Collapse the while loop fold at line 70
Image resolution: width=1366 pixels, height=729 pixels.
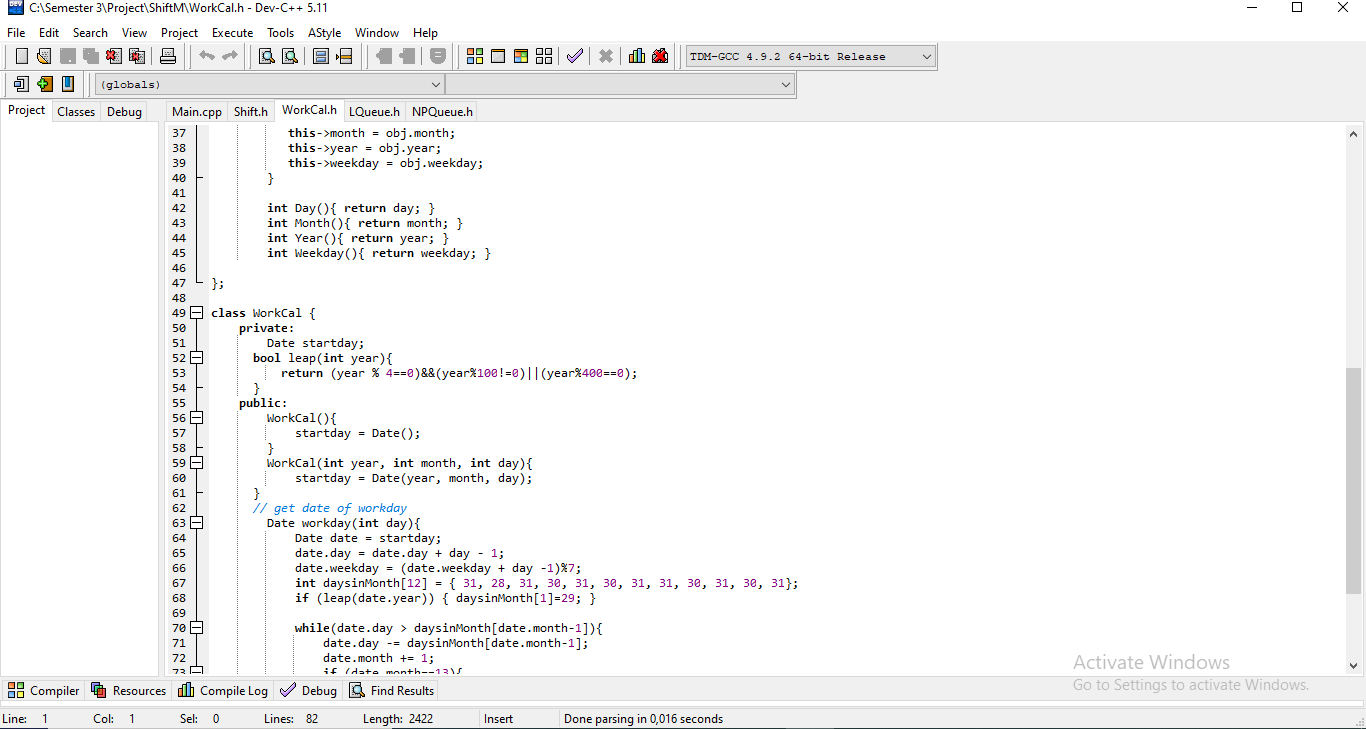click(197, 628)
